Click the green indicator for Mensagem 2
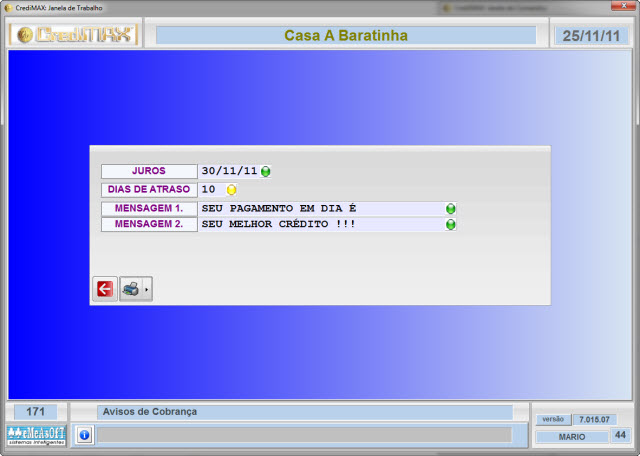Viewport: 640px width, 456px height. [x=451, y=225]
